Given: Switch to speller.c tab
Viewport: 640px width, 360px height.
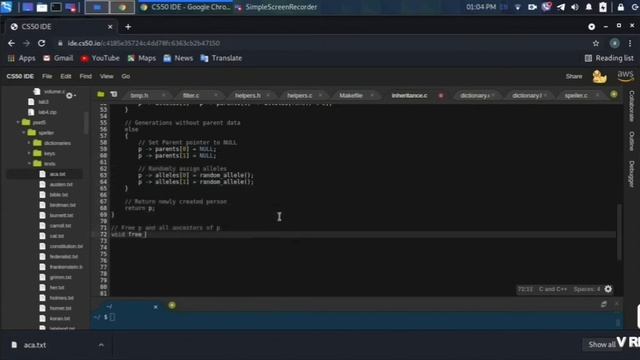Looking at the screenshot, I should click(576, 96).
